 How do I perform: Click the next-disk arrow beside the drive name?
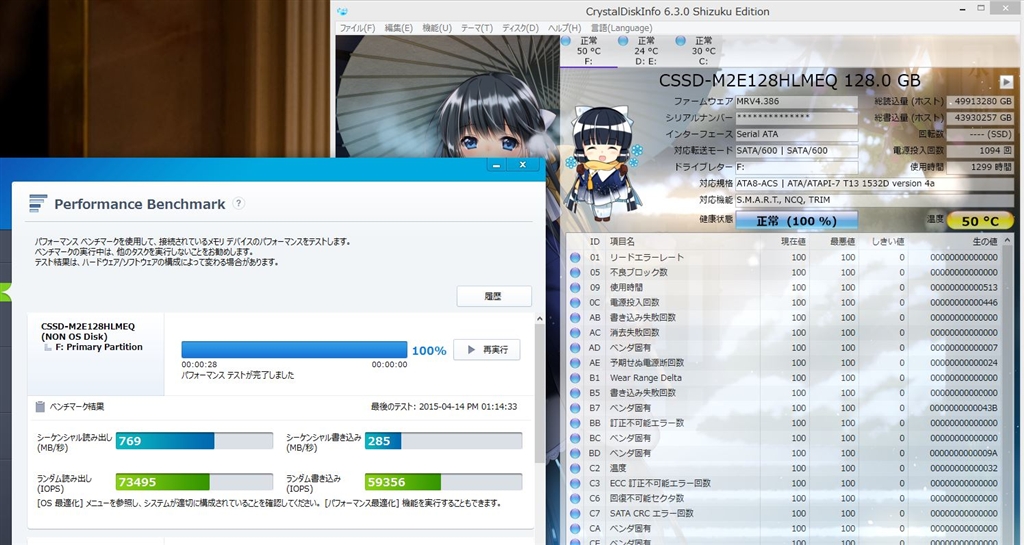point(1006,82)
